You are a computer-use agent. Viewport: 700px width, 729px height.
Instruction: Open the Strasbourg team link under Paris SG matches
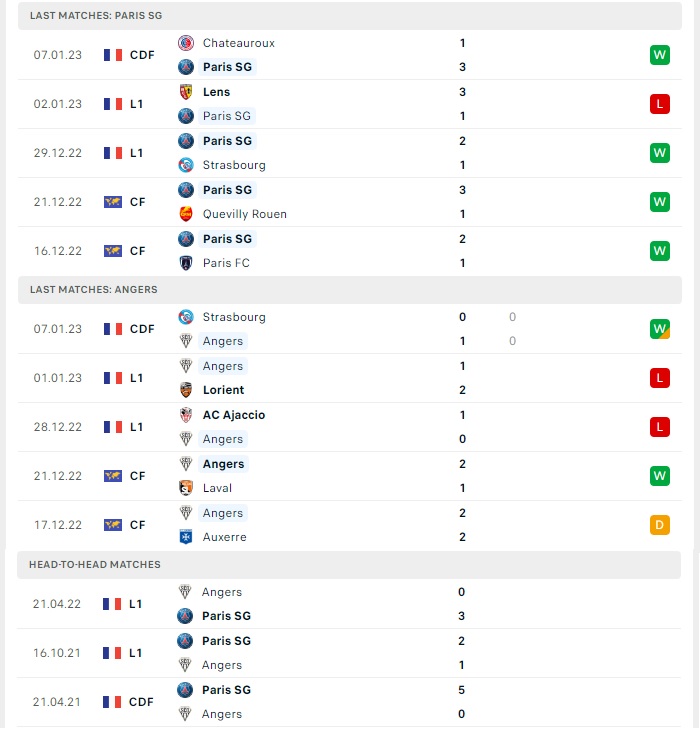(x=234, y=165)
